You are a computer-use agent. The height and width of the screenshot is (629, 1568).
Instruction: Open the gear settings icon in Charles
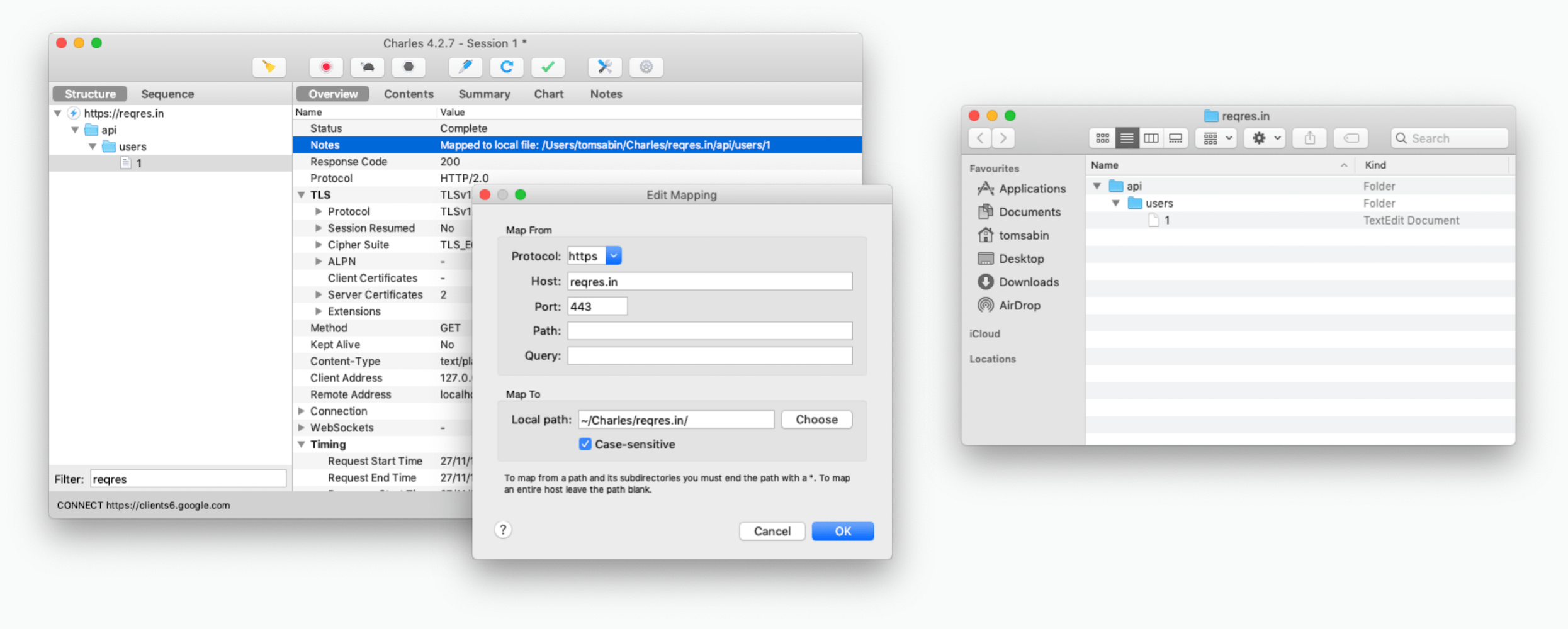click(x=646, y=67)
